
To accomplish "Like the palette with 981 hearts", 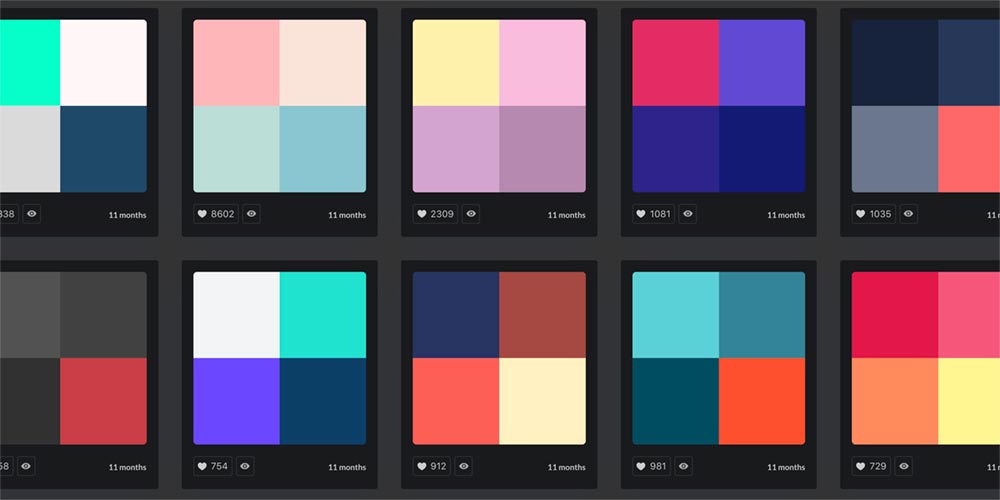I will pos(652,466).
